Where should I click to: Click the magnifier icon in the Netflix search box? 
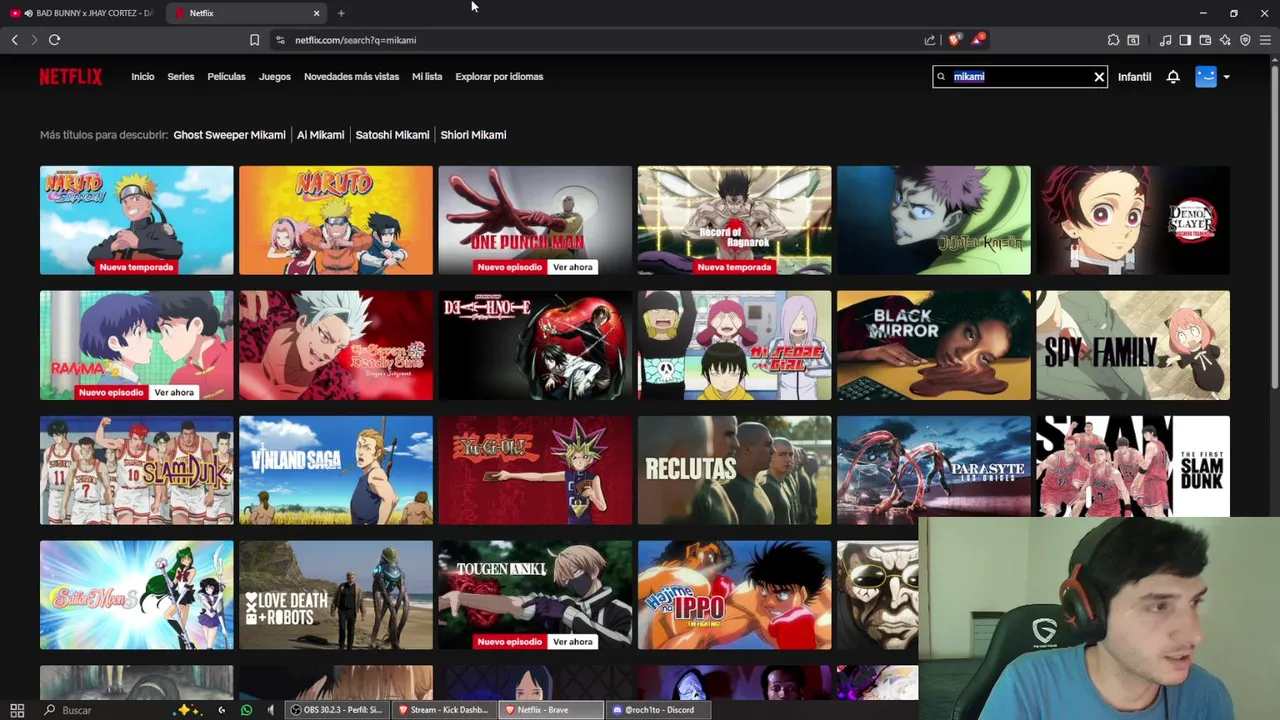click(941, 77)
